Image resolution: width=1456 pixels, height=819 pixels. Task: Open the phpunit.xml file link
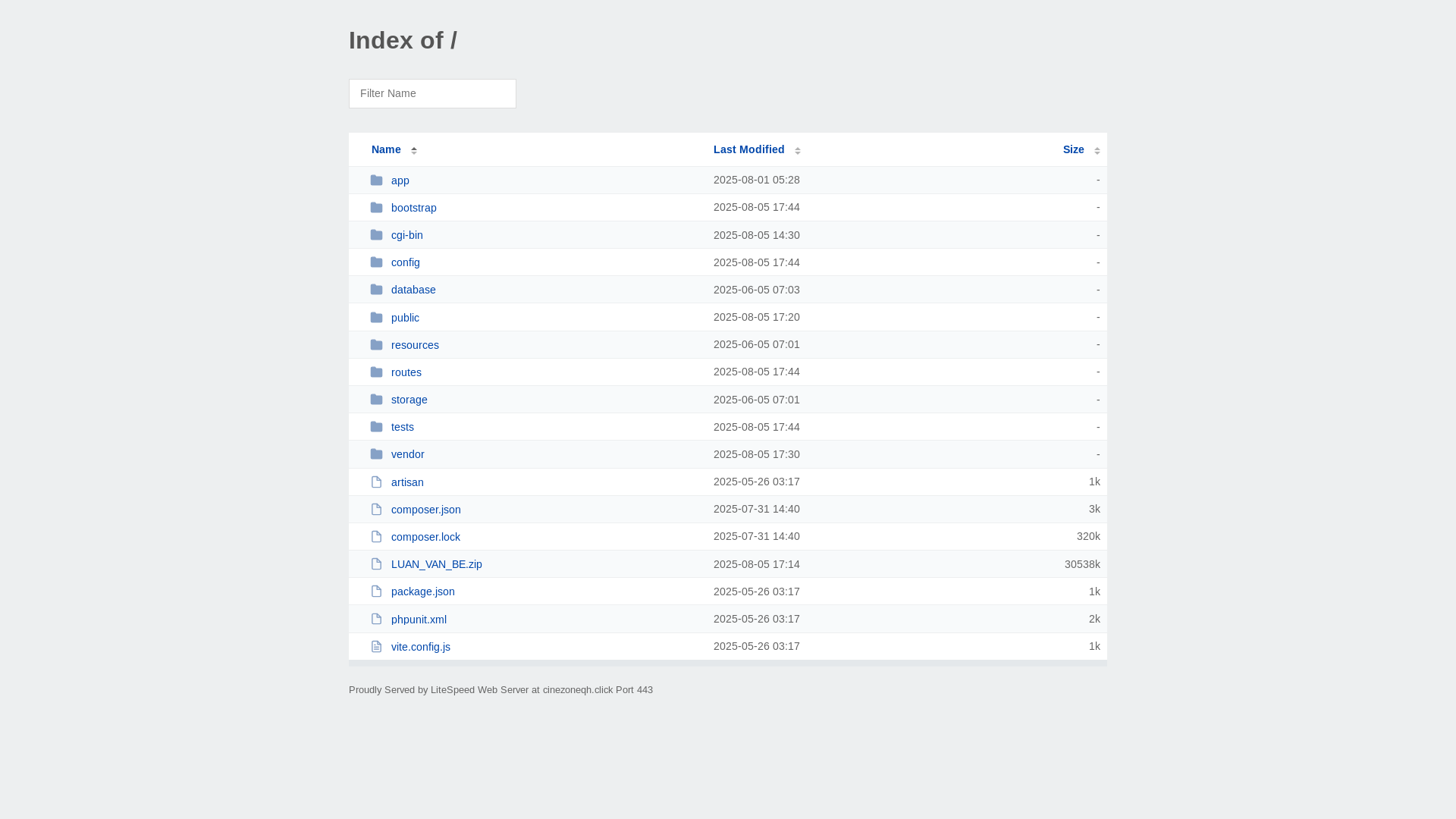tap(419, 620)
